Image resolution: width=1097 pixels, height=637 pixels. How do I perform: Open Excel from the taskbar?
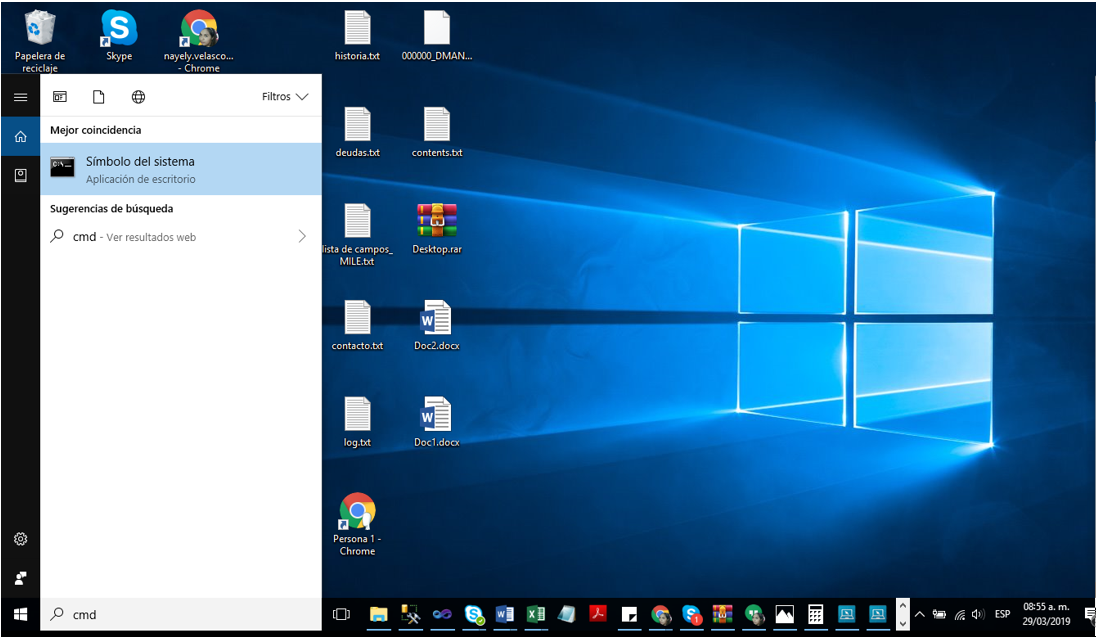tap(536, 615)
